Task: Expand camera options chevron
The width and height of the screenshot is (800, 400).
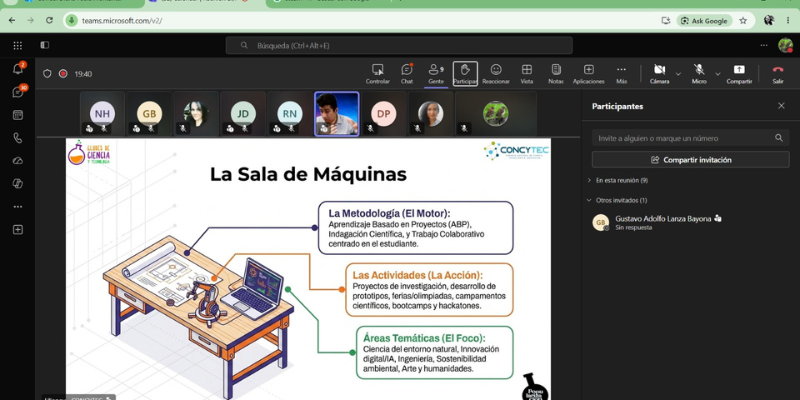Action: [x=678, y=74]
